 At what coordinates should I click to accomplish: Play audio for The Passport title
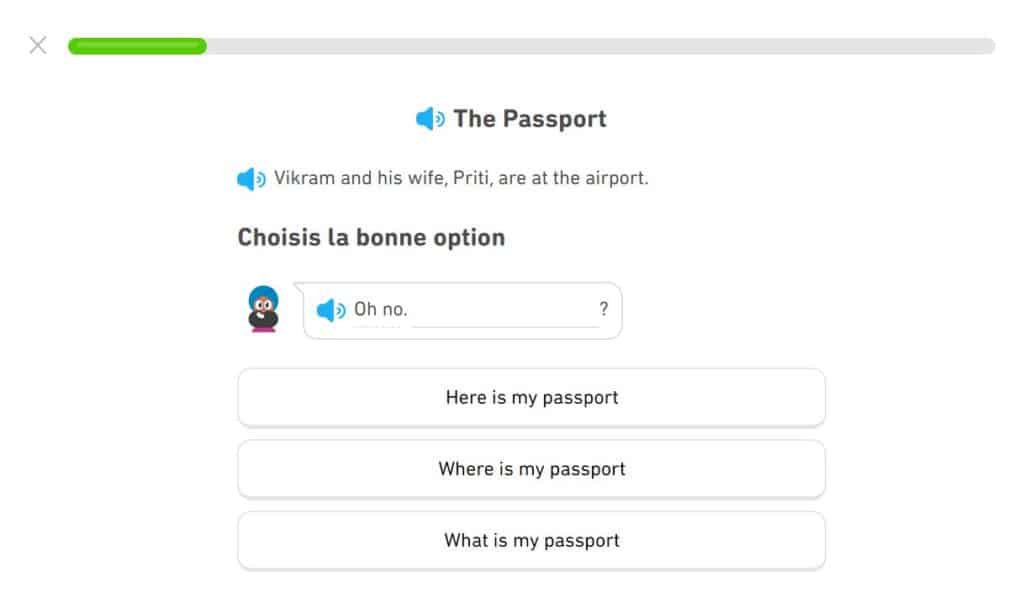[x=430, y=119]
